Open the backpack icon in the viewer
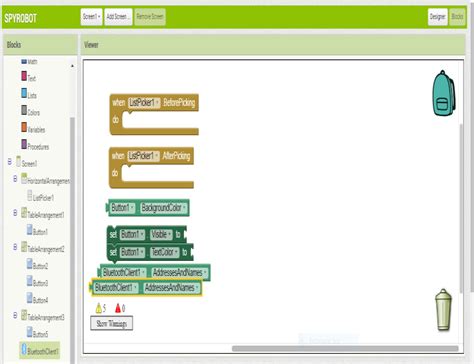 [444, 93]
